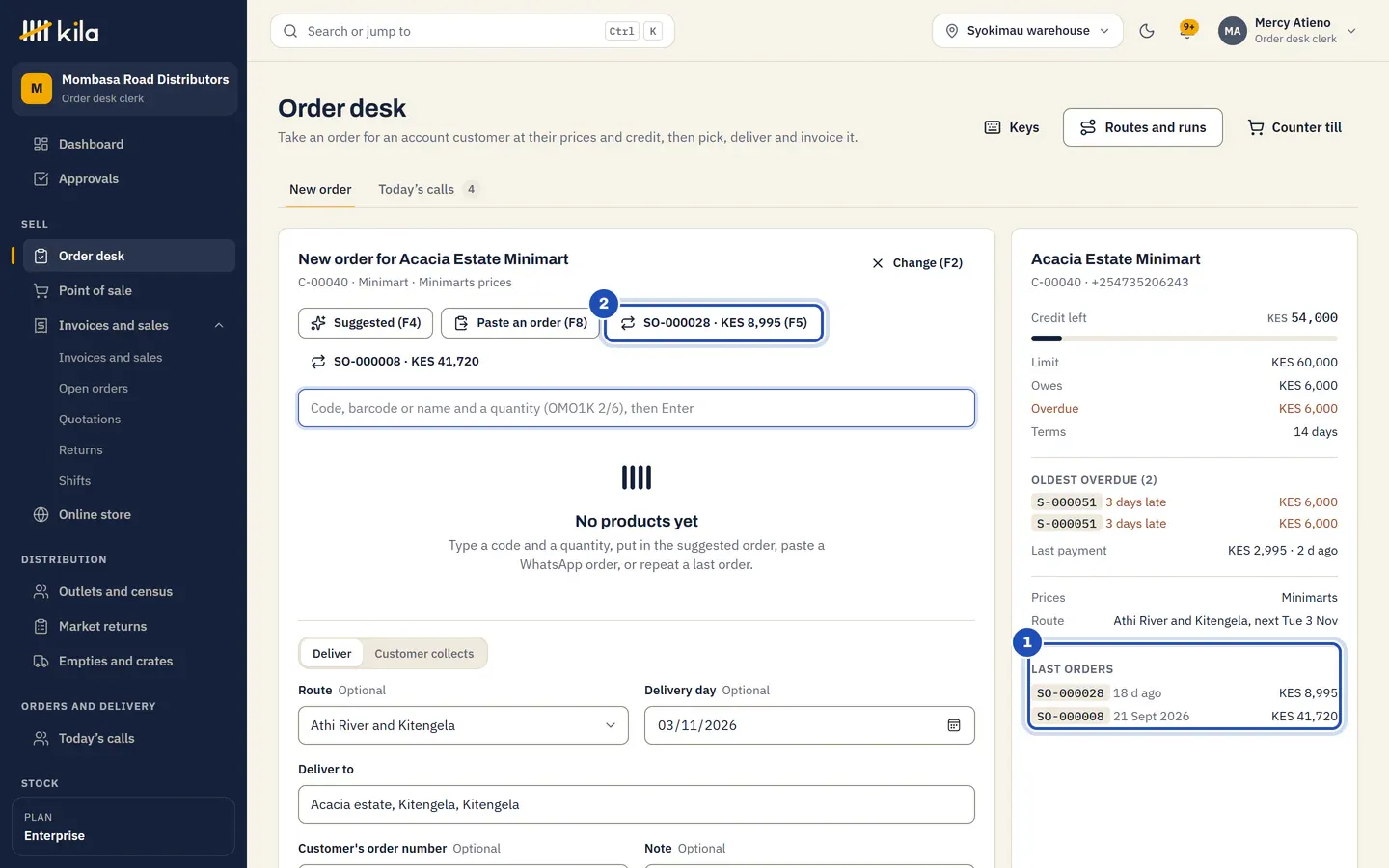
Task: Open Shifts in the sidebar
Action: point(75,480)
